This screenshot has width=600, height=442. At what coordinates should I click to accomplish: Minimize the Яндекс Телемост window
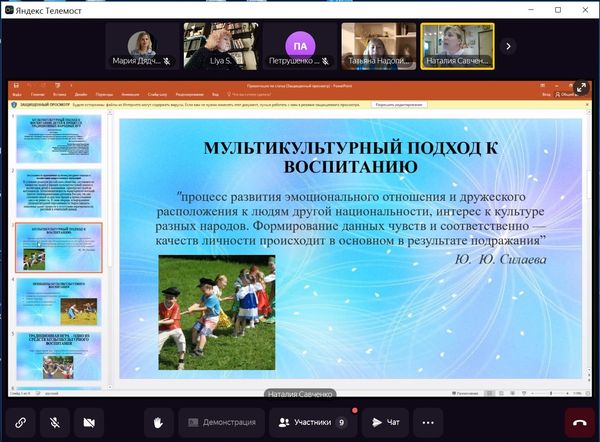pyautogui.click(x=531, y=7)
